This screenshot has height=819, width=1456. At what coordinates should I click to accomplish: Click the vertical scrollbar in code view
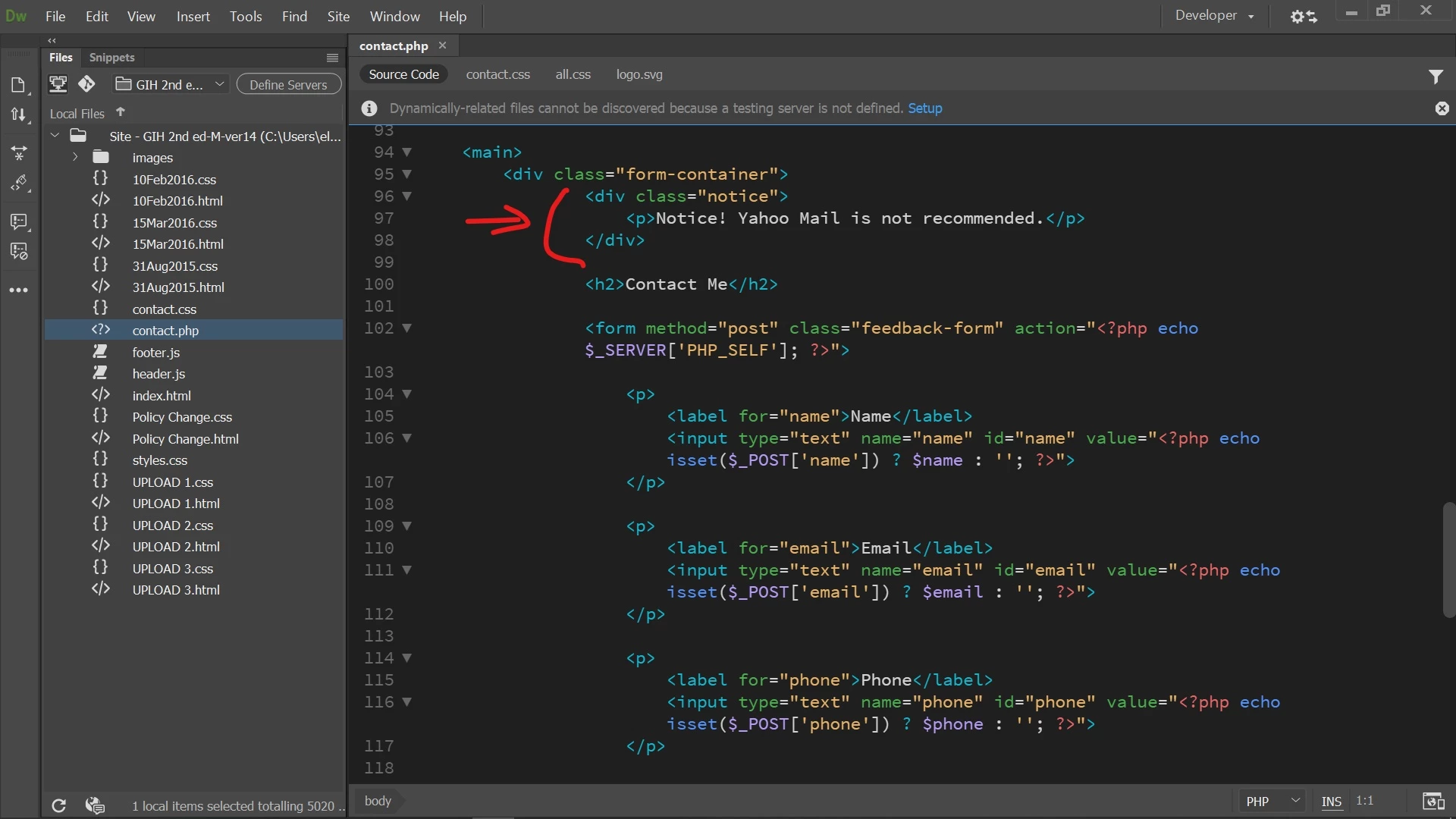tap(1448, 560)
